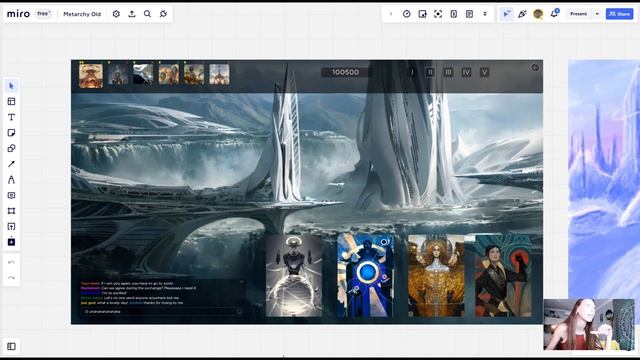
Task: Select round marker IV
Action: pos(466,72)
